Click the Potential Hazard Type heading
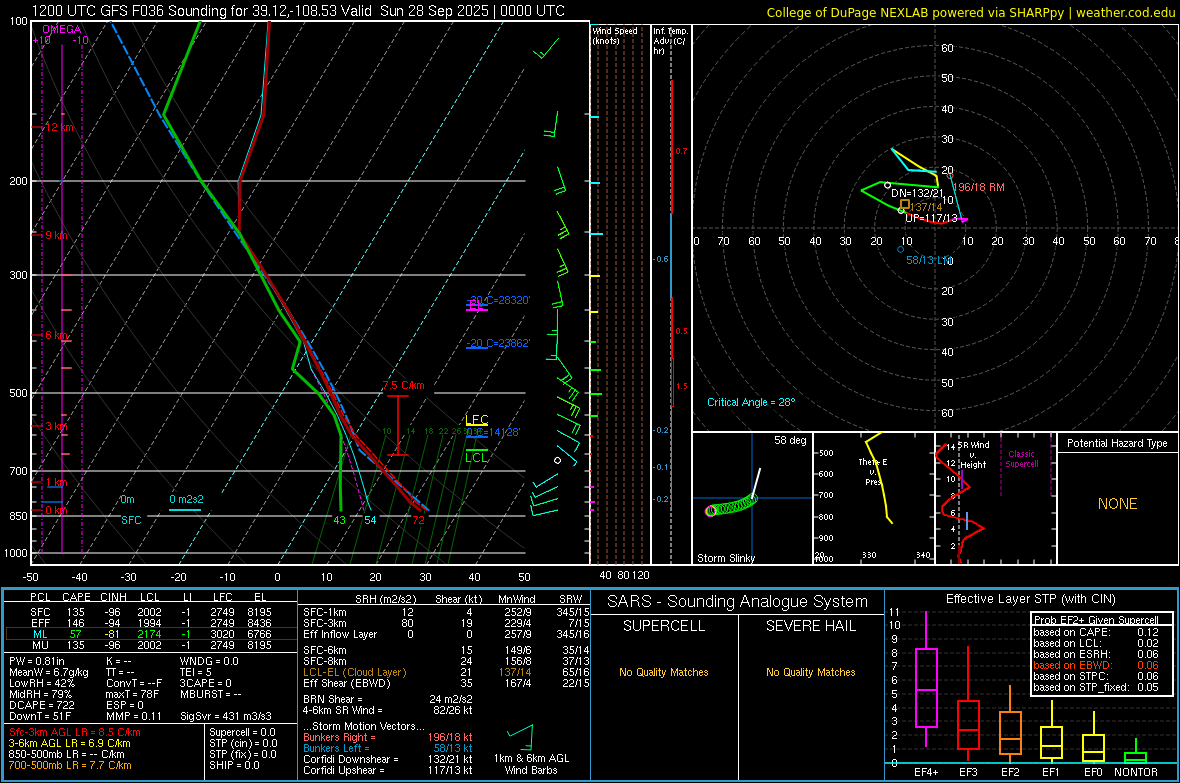This screenshot has height=783, width=1180. [1117, 443]
